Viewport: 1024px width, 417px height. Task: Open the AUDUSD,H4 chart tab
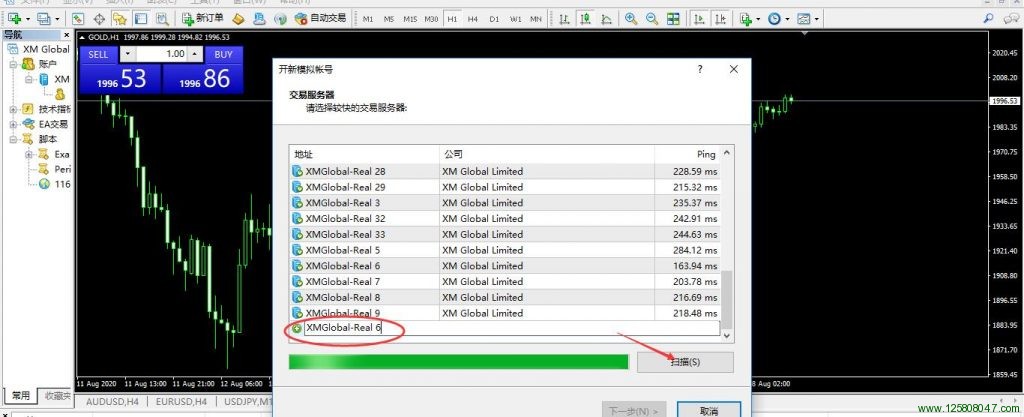pyautogui.click(x=110, y=402)
